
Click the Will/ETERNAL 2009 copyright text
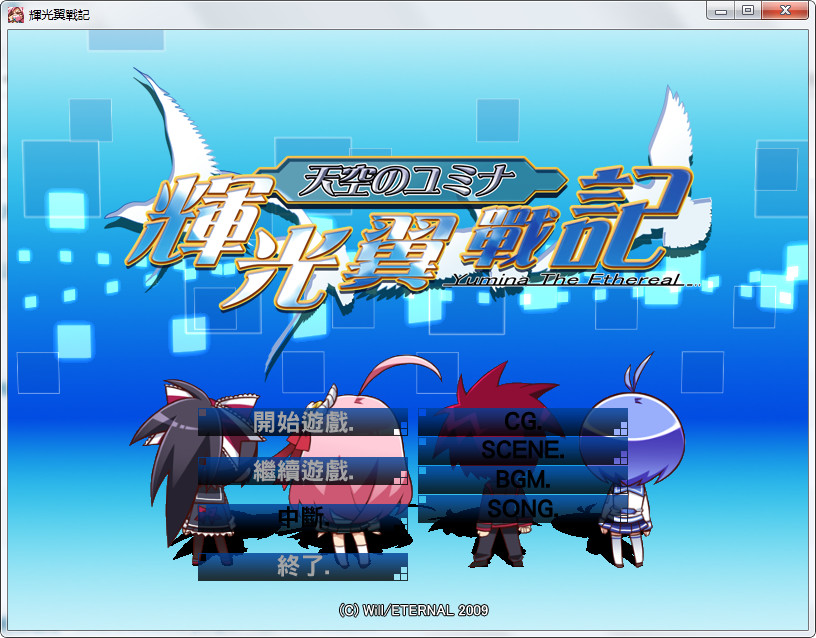point(413,609)
